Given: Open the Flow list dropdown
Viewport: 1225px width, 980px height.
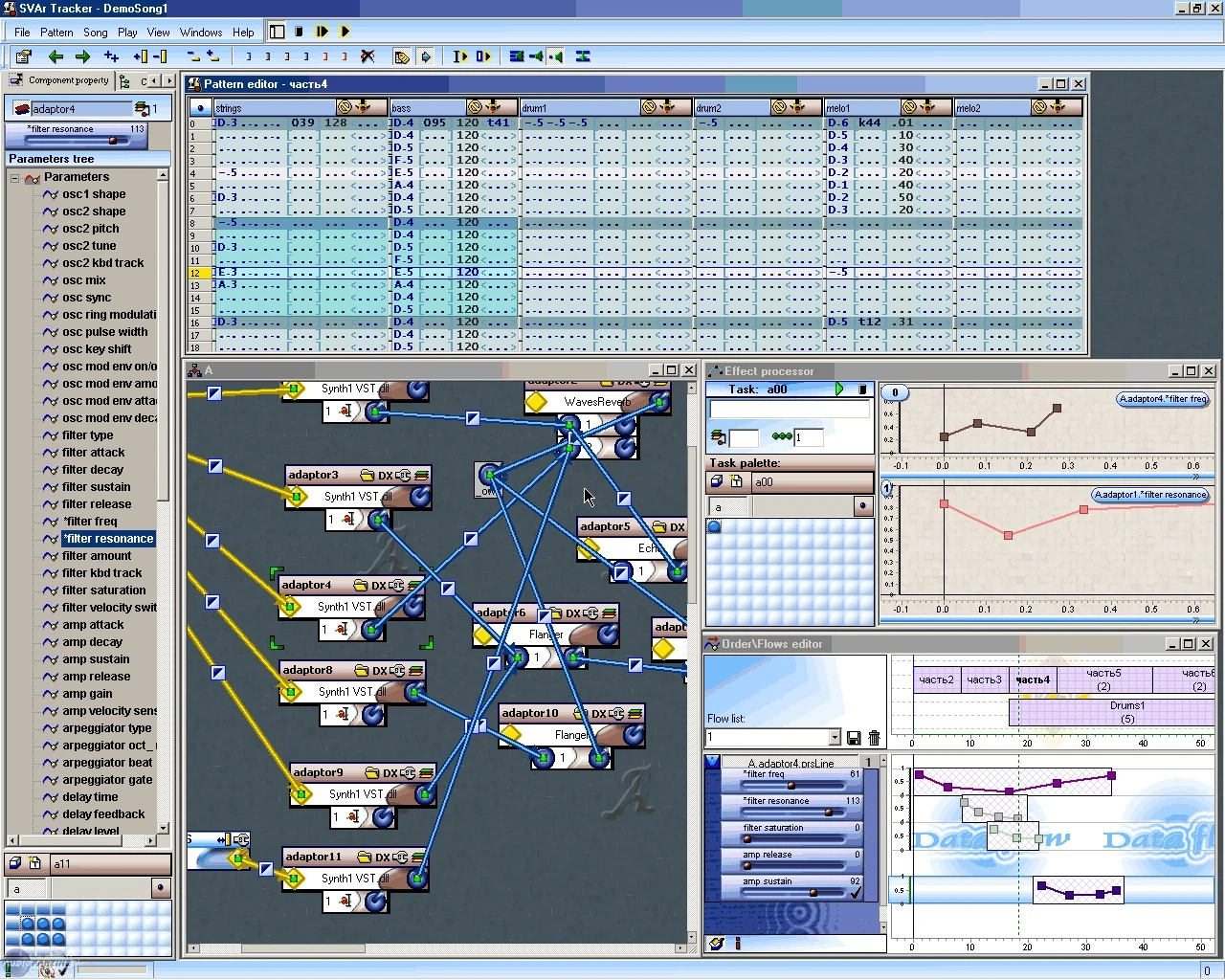Looking at the screenshot, I should [x=835, y=737].
